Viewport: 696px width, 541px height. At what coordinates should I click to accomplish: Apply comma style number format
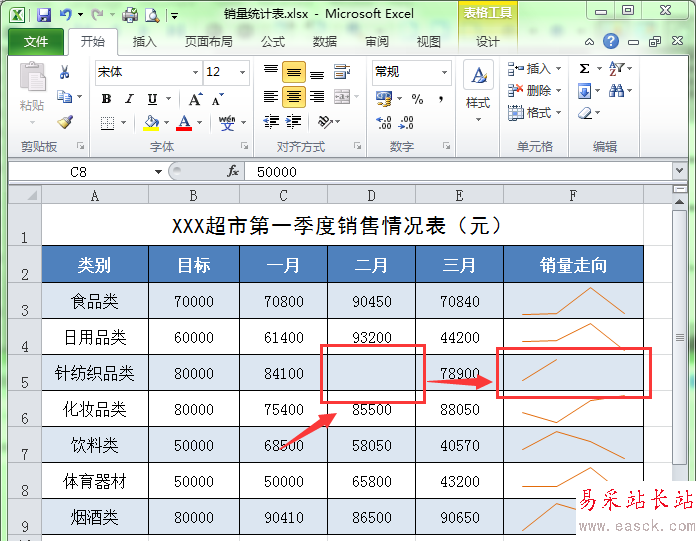point(440,99)
